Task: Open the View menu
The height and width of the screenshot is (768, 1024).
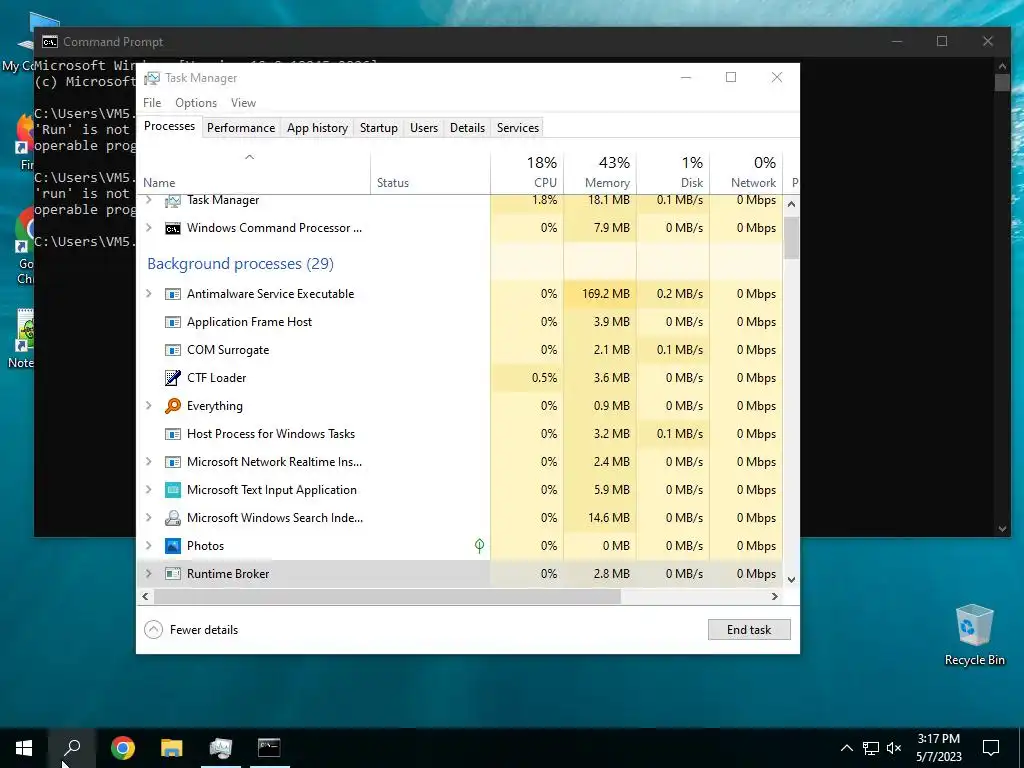Action: [243, 103]
